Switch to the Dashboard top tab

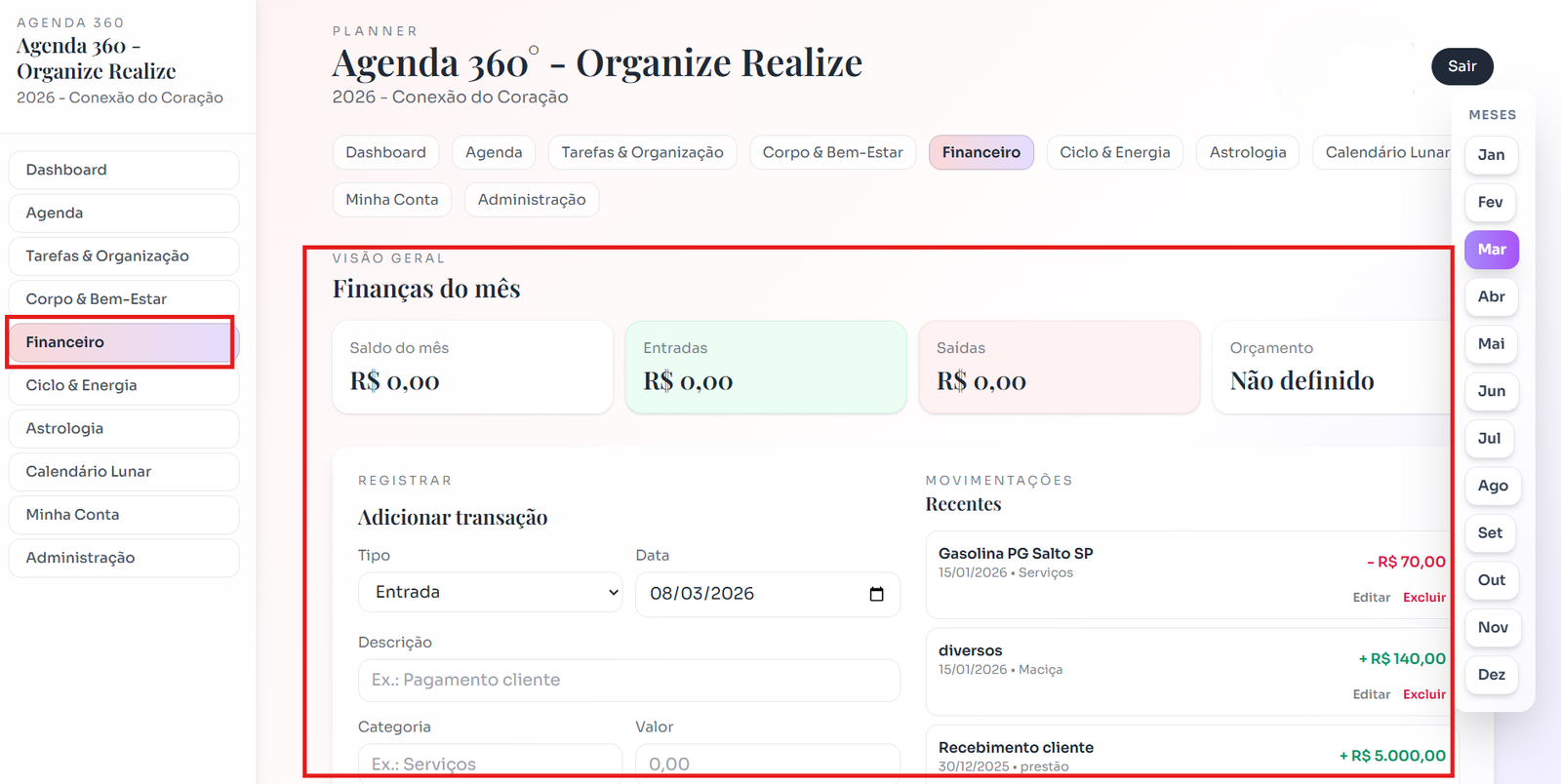(x=385, y=152)
